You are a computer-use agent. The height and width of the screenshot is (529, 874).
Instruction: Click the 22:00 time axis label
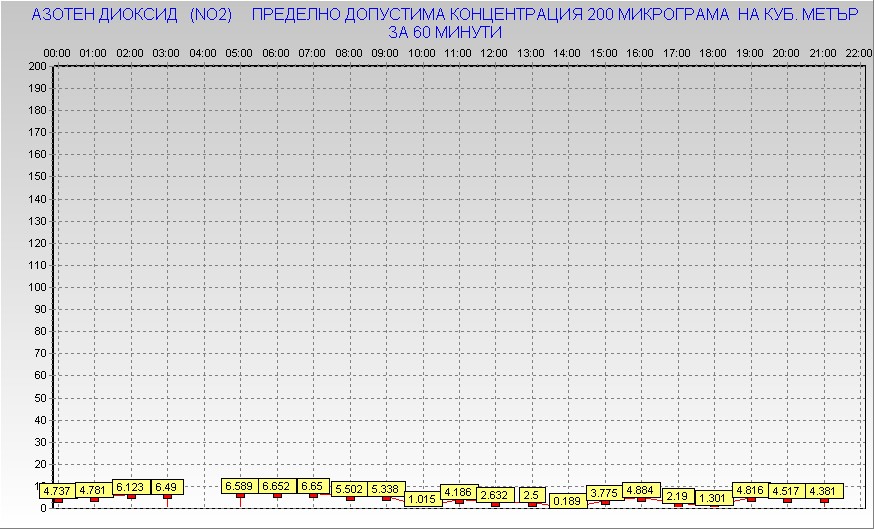tap(858, 52)
